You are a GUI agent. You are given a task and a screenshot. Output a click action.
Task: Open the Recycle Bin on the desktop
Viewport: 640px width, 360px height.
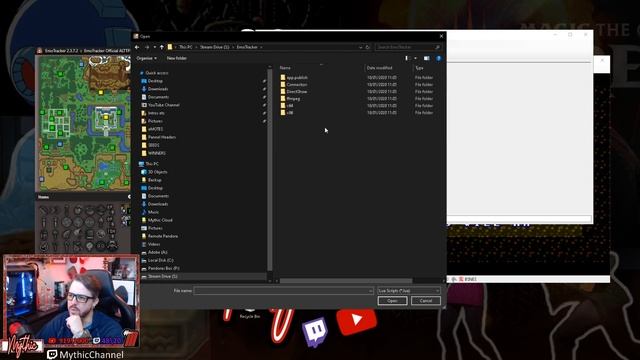tap(250, 313)
